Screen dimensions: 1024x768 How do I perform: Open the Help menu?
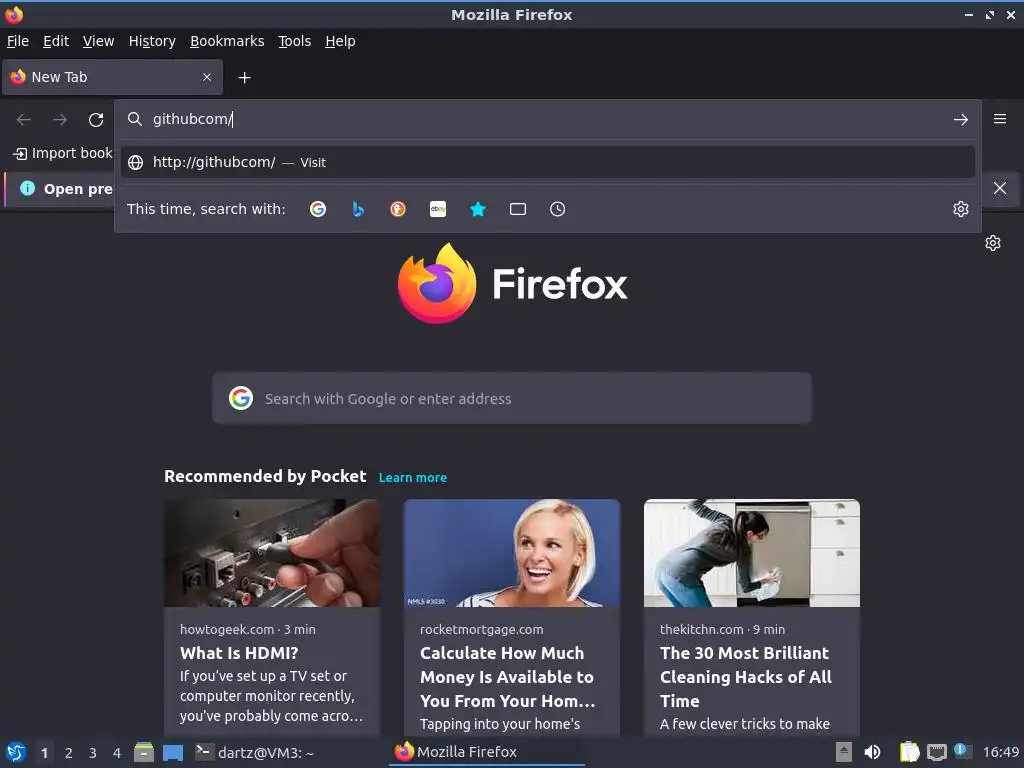(x=340, y=41)
